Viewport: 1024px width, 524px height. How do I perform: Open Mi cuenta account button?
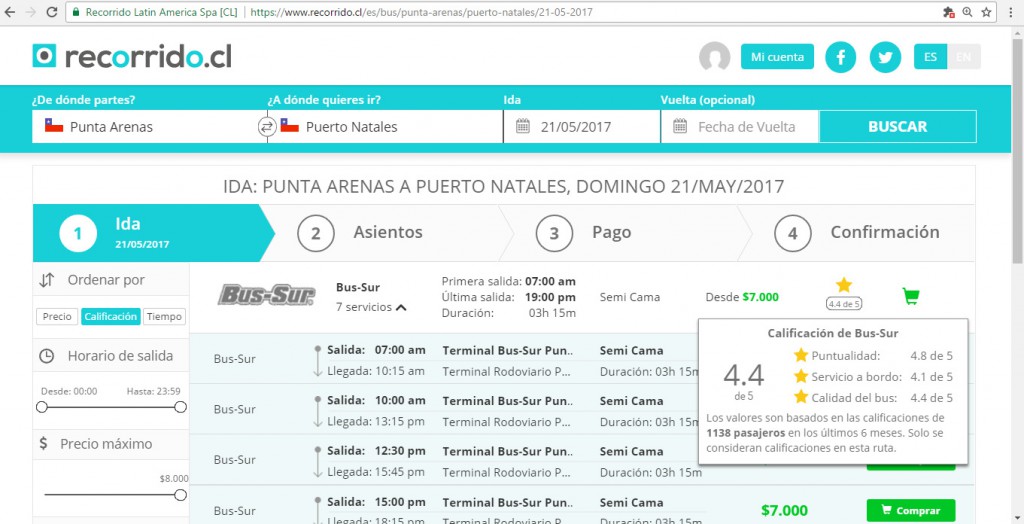pos(777,57)
